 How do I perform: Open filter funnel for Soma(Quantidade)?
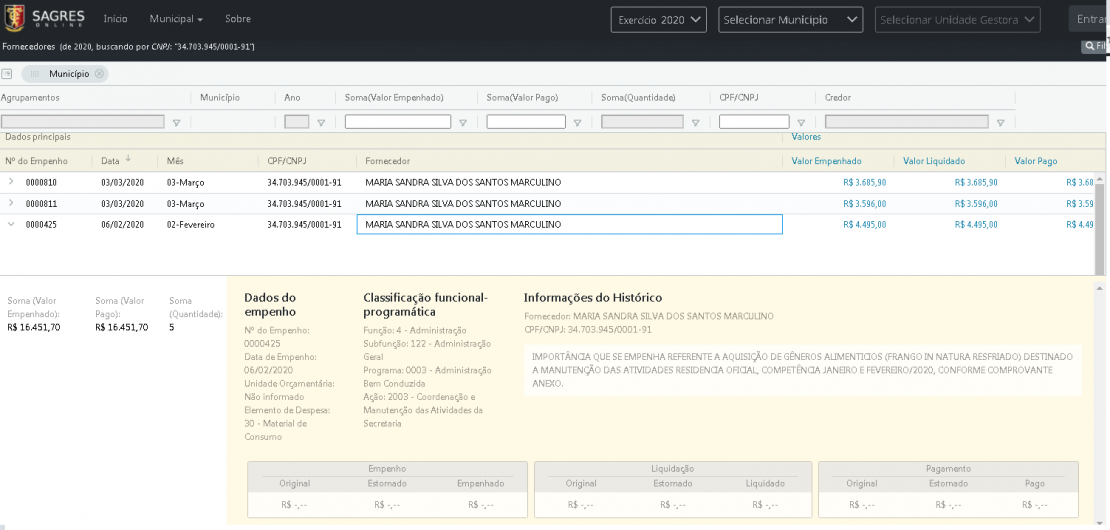point(694,123)
